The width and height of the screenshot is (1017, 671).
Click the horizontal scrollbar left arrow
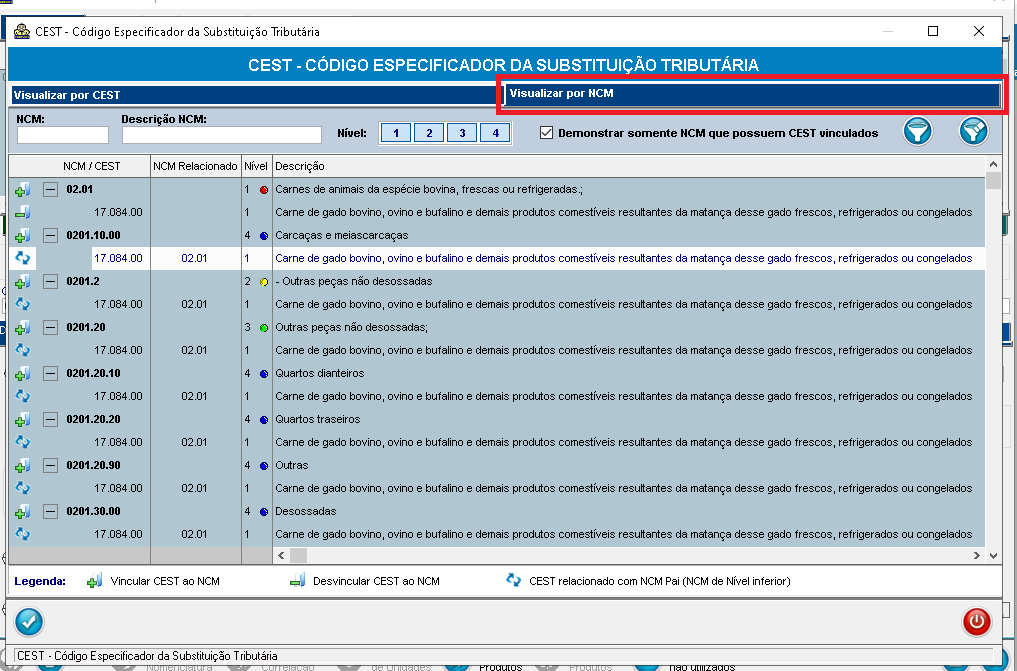coord(281,556)
